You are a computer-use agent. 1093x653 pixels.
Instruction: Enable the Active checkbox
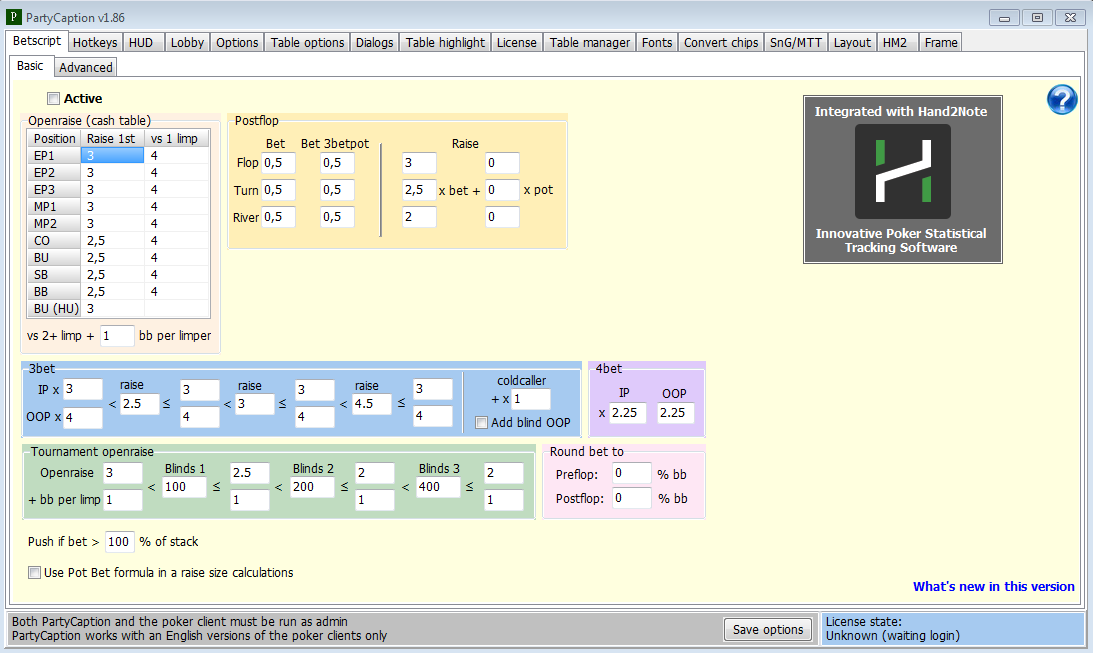click(54, 98)
